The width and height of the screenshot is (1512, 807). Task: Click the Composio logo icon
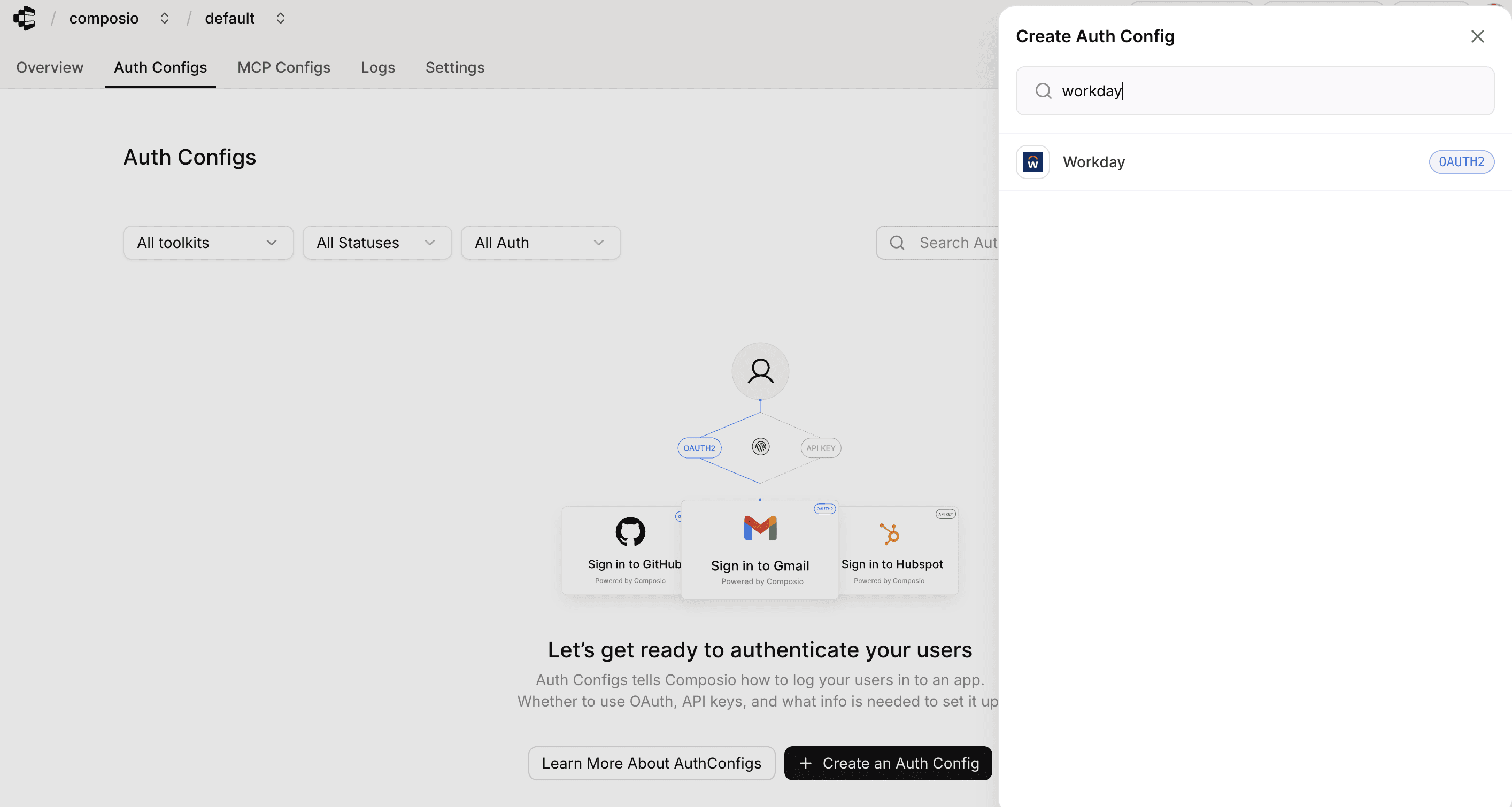(25, 18)
